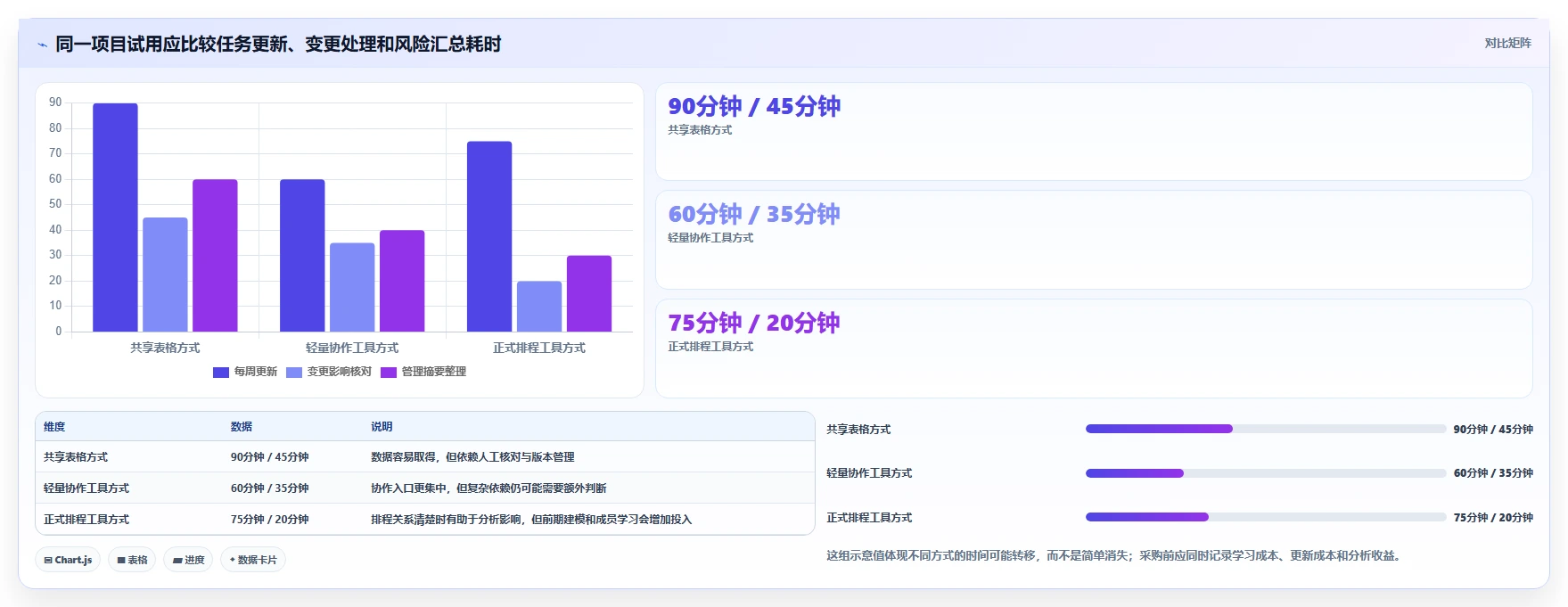The height and width of the screenshot is (607, 1568).
Task: Click the 说明 column header
Action: 382,427
